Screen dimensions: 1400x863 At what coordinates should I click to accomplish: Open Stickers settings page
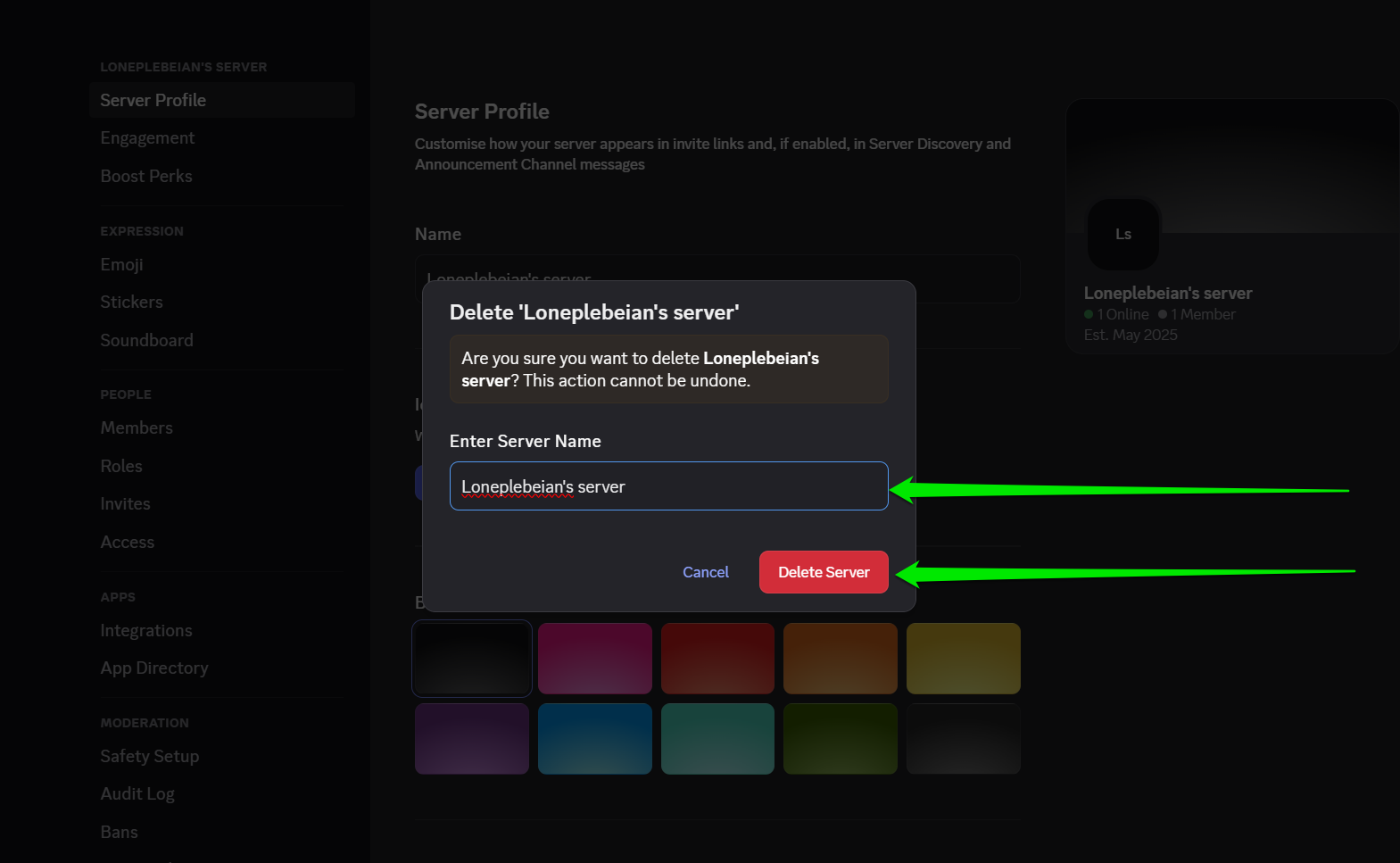132,303
